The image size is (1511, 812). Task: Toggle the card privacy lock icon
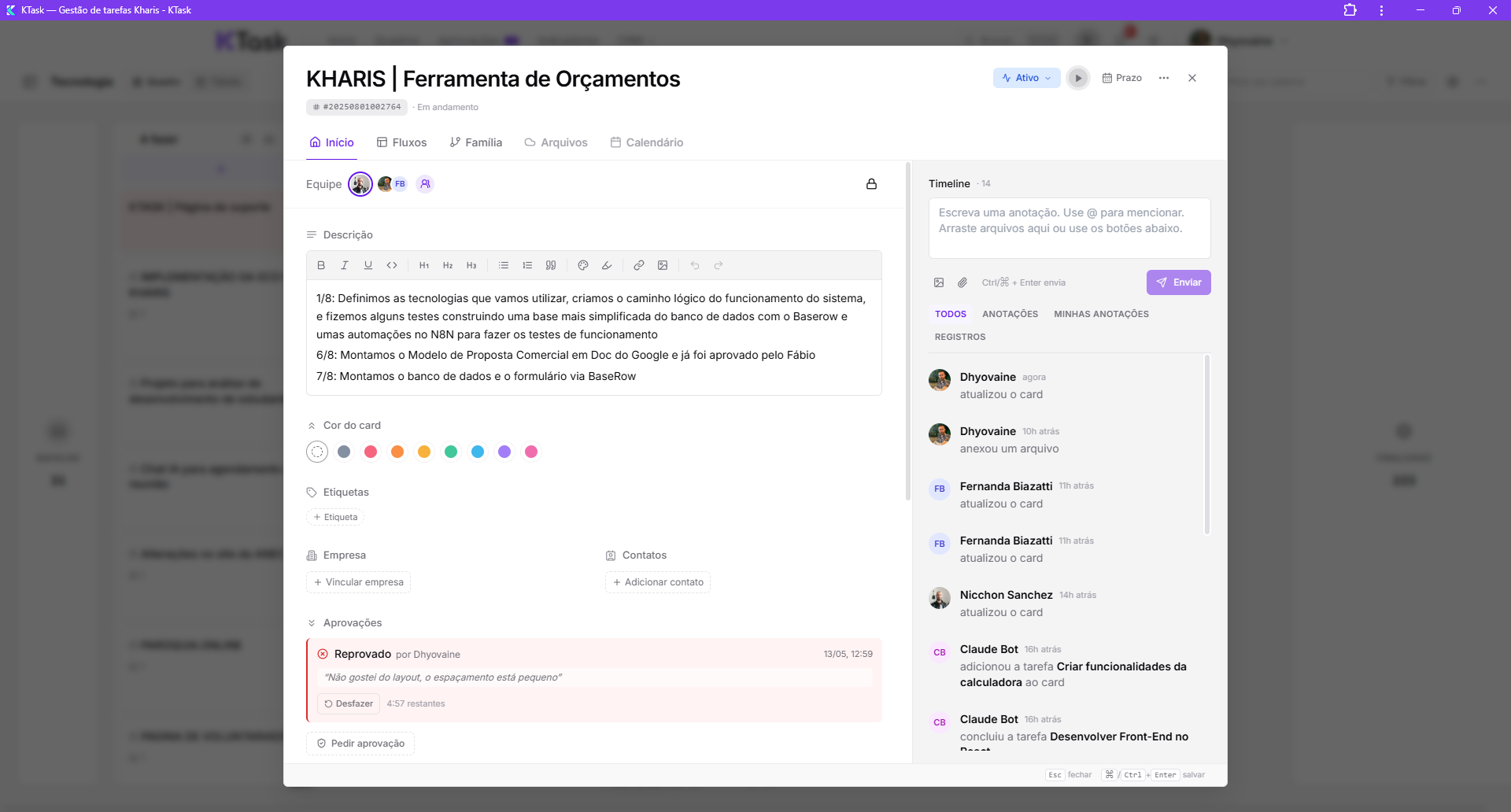(x=871, y=184)
